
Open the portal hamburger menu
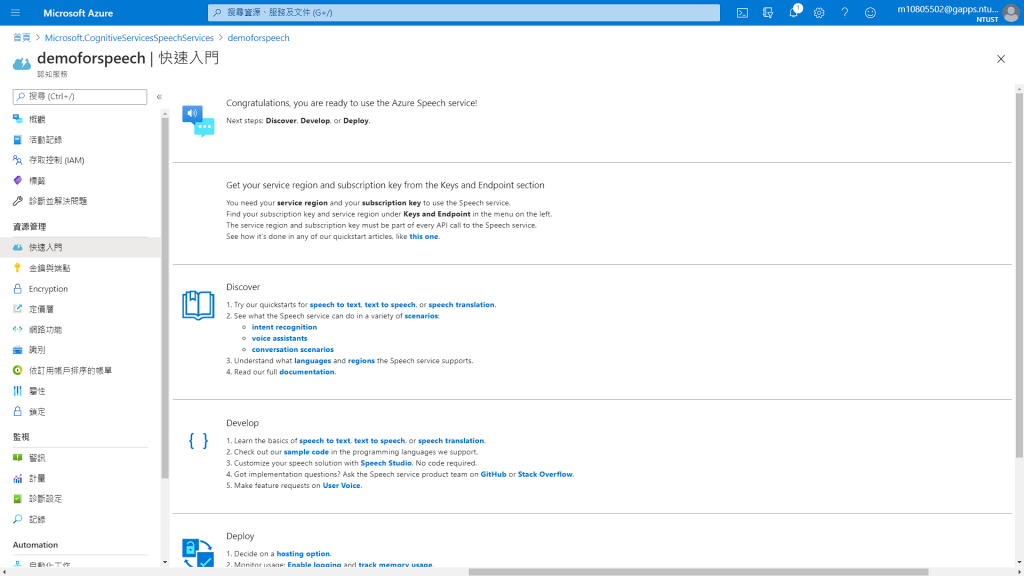pos(16,12)
